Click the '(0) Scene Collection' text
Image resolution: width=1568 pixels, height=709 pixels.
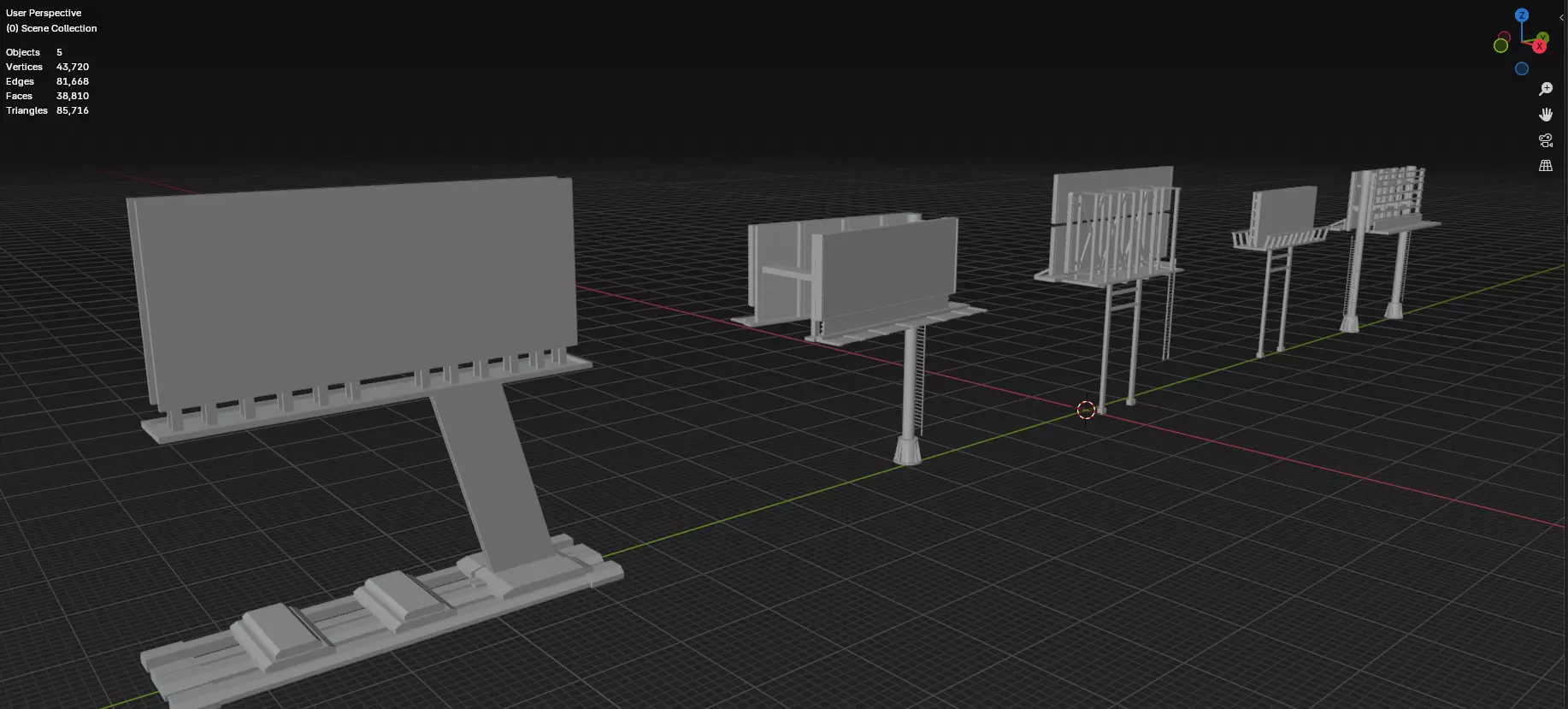[x=51, y=28]
